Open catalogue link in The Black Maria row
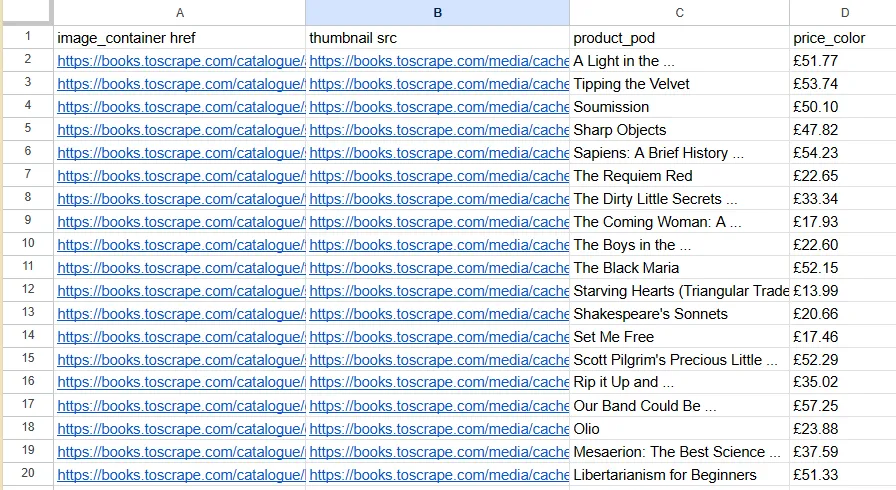The image size is (896, 490). pyautogui.click(x=181, y=268)
